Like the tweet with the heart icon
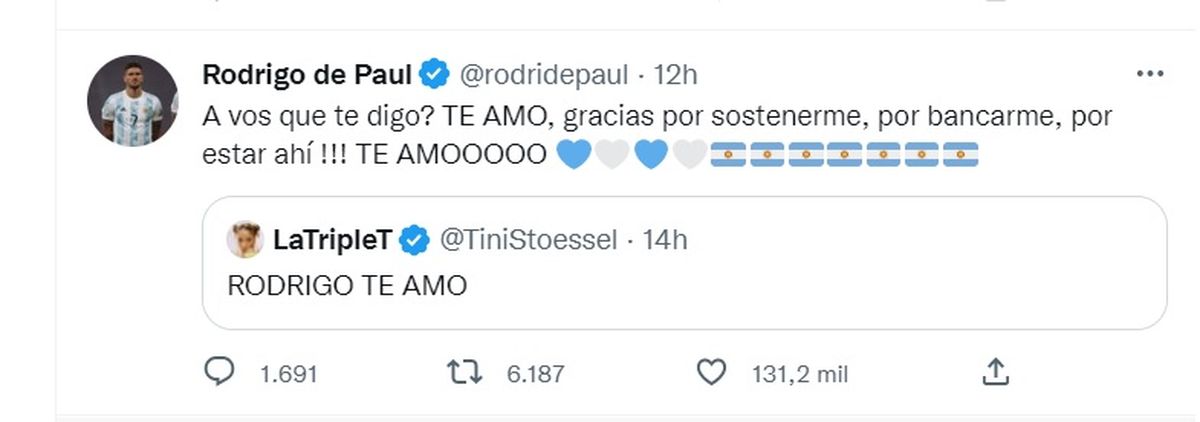 [x=710, y=373]
